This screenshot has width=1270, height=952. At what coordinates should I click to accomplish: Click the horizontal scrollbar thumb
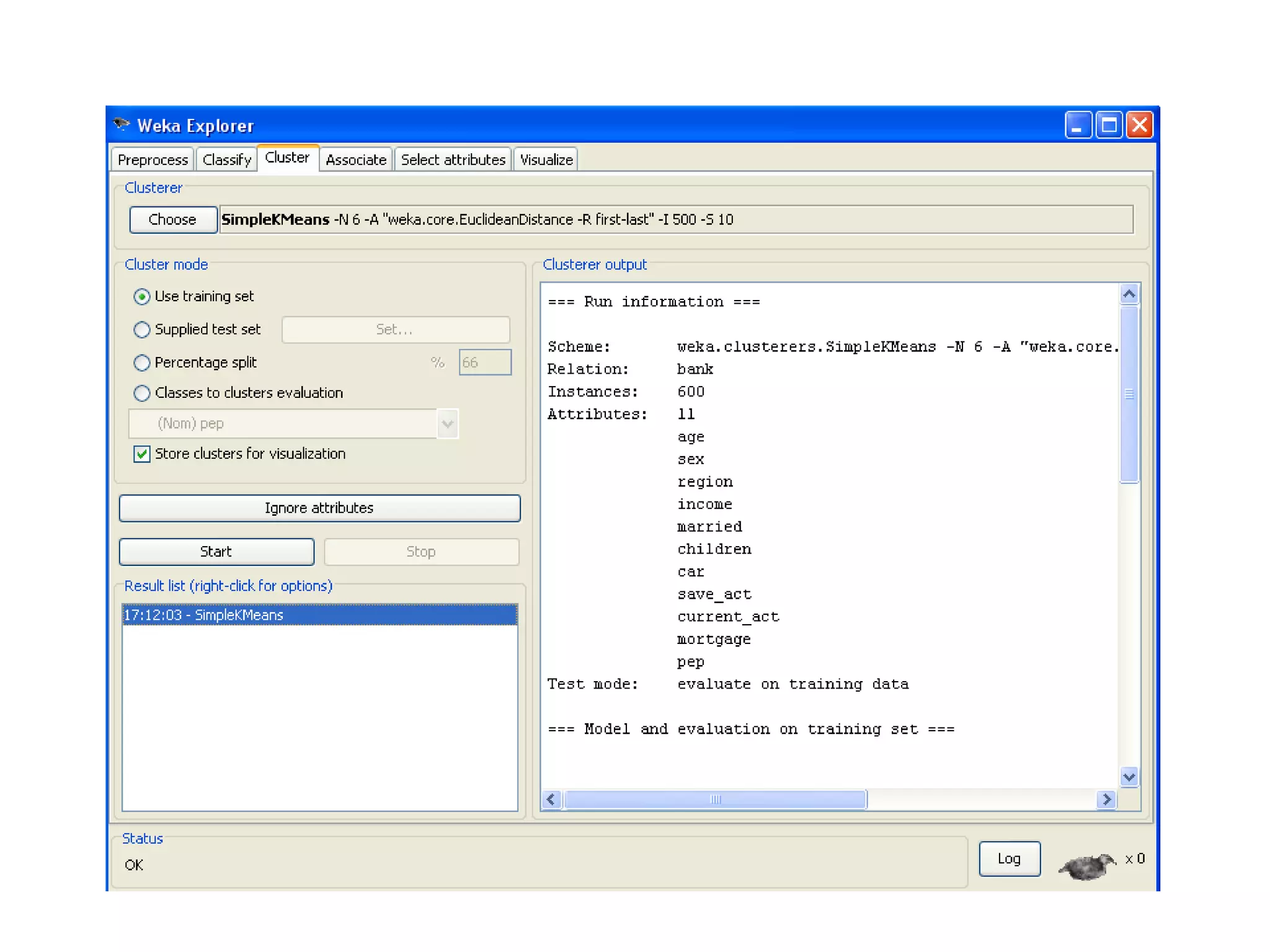click(715, 800)
